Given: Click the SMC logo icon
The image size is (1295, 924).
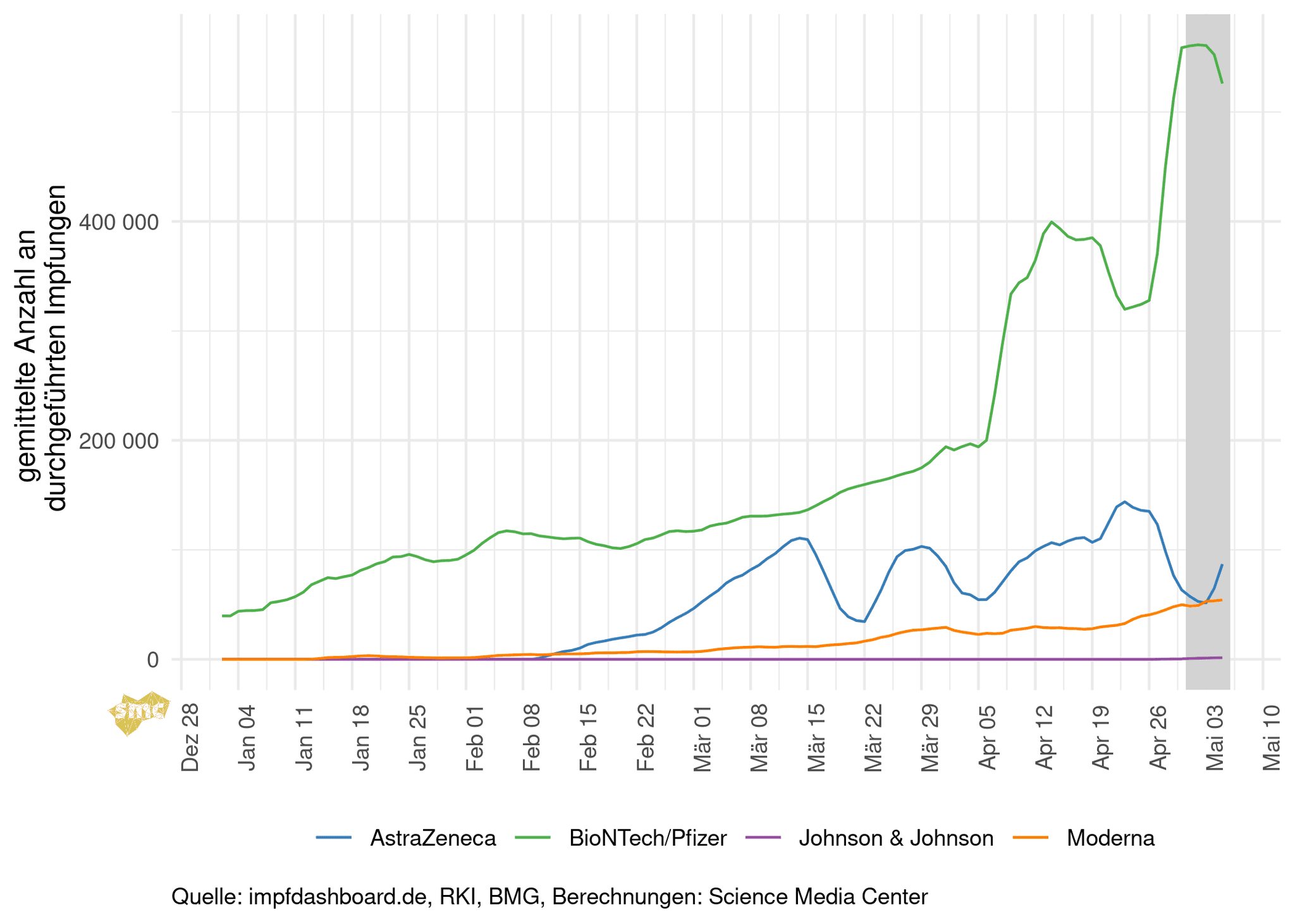Looking at the screenshot, I should click(x=139, y=712).
